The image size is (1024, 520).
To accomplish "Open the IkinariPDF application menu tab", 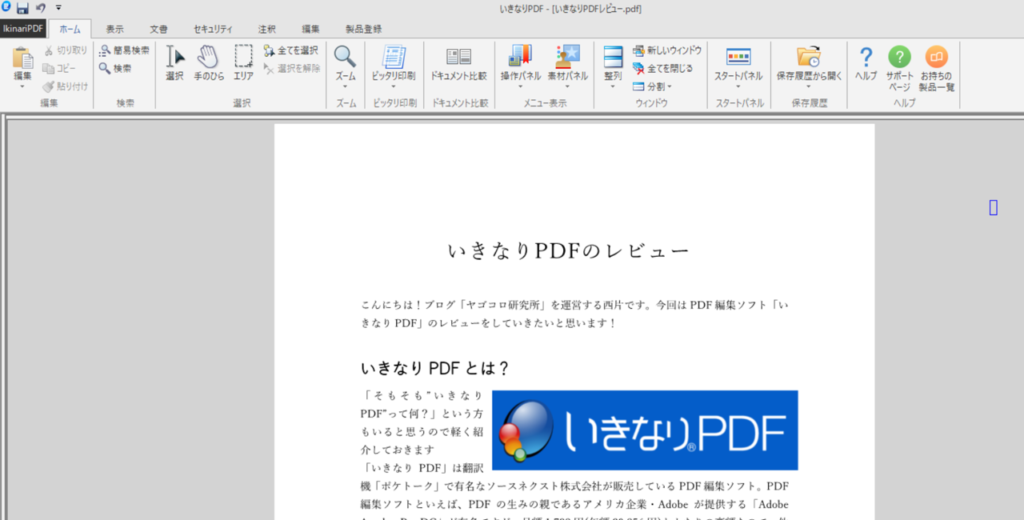I will 23,29.
